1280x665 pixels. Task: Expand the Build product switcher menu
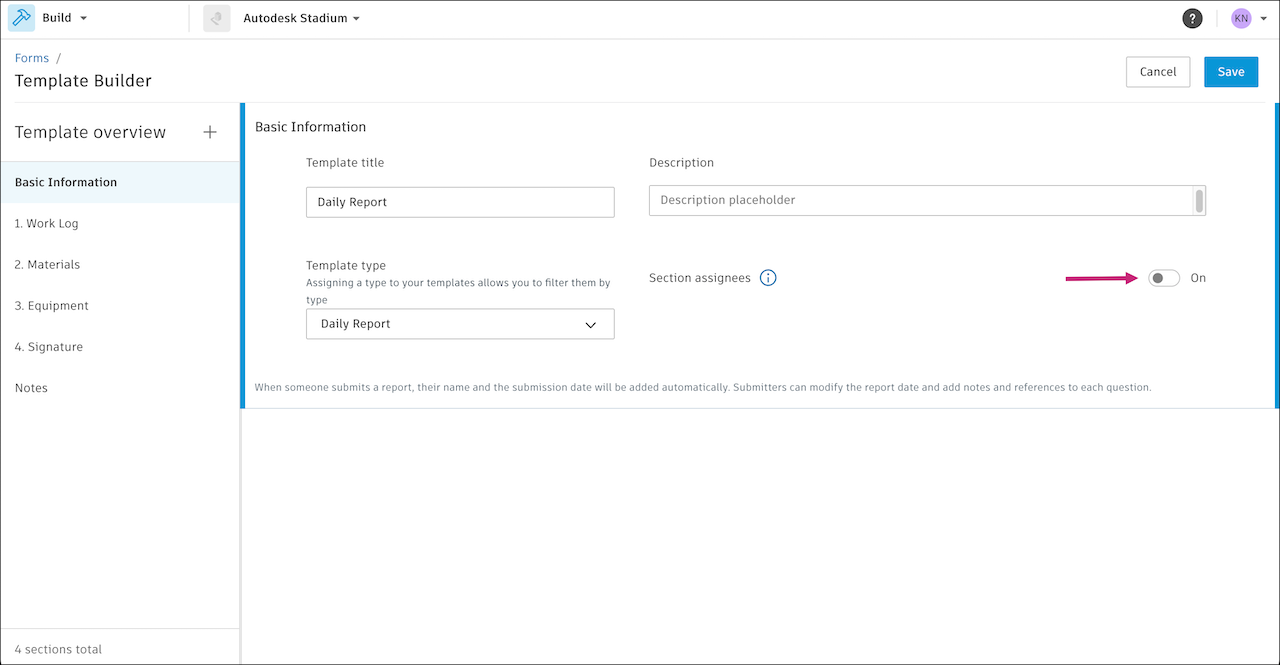(84, 17)
